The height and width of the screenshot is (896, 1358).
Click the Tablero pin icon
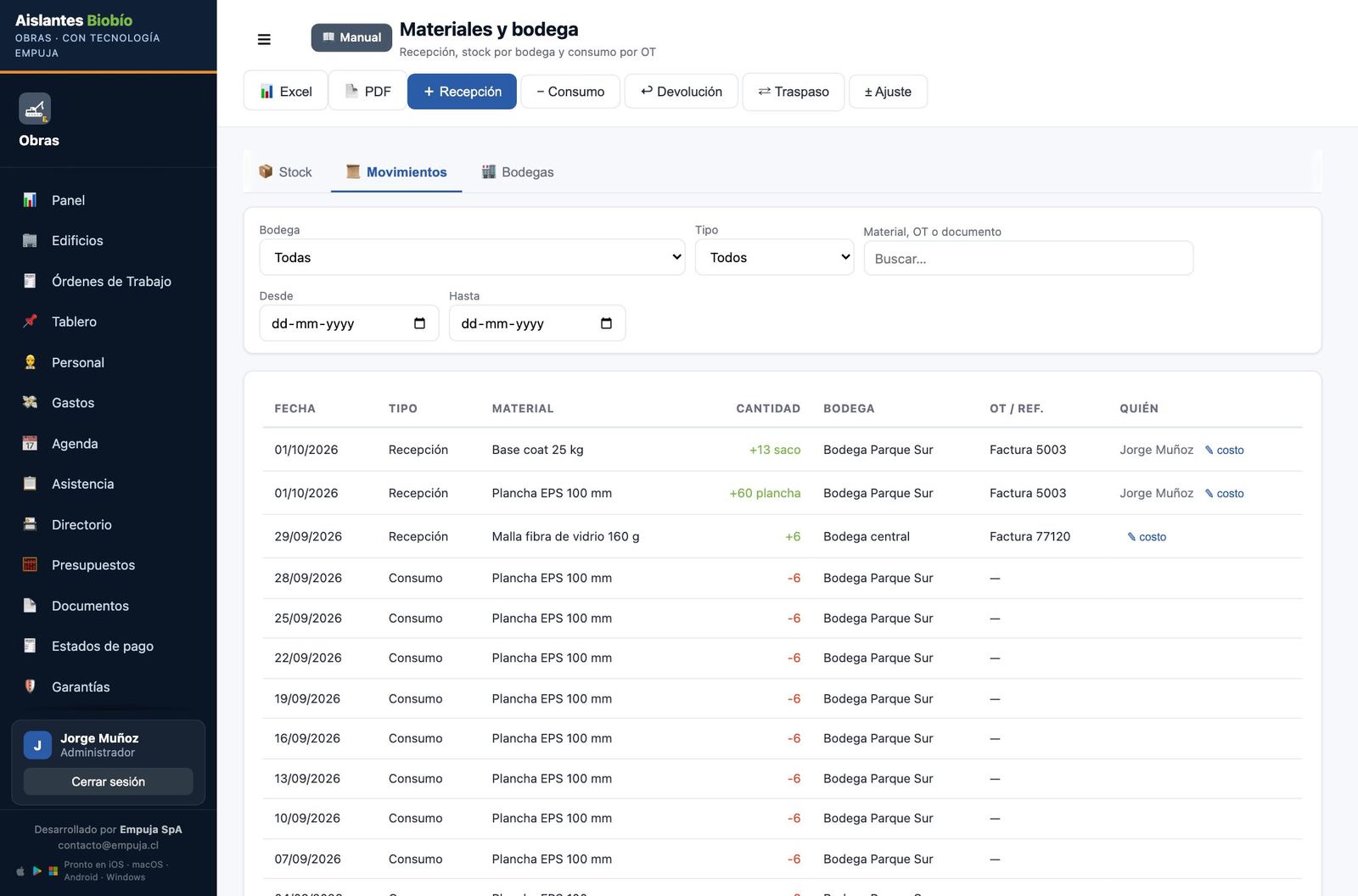[x=30, y=322]
